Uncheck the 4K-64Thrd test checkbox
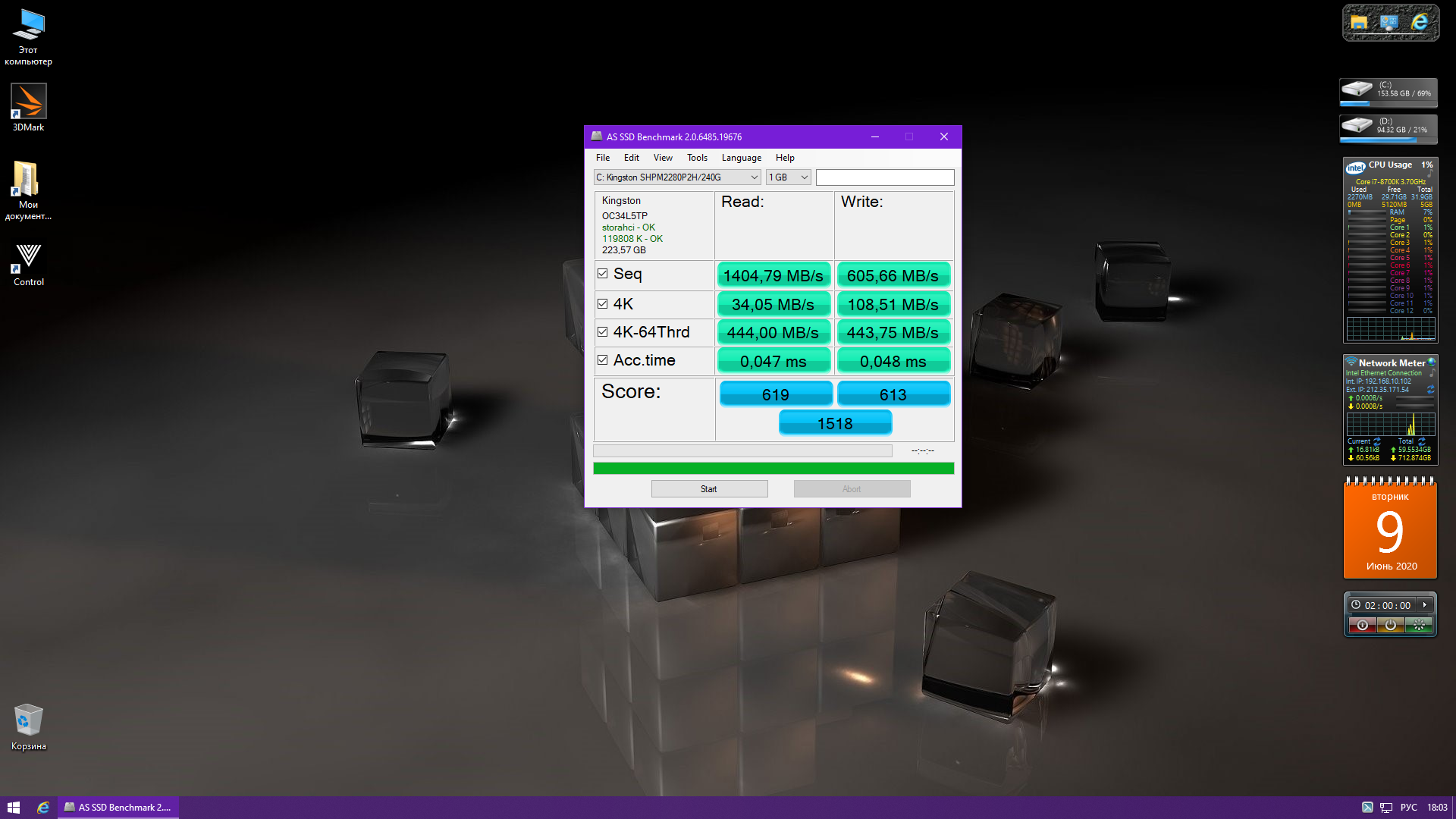The image size is (1456, 819). point(603,332)
